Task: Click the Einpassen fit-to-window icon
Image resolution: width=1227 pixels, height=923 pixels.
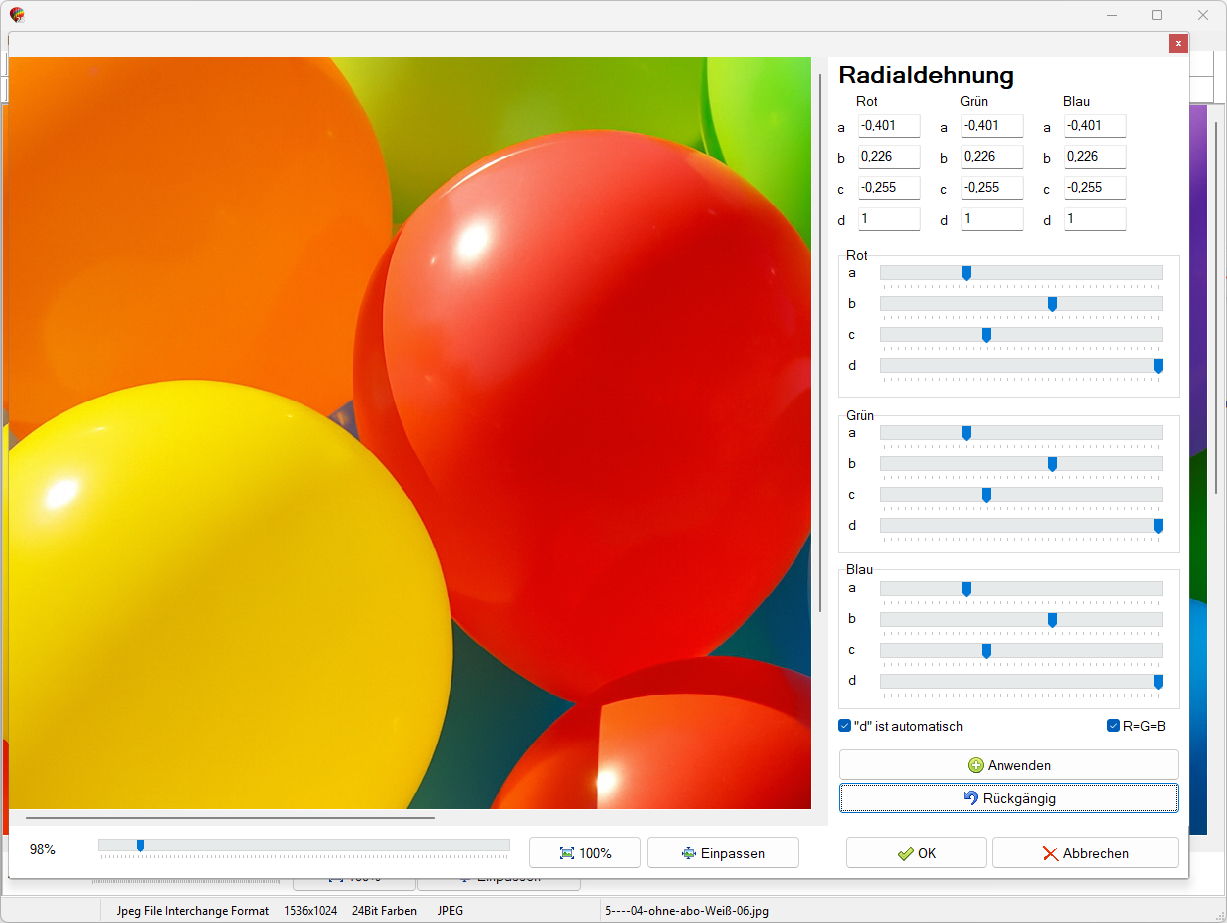Action: [x=688, y=853]
